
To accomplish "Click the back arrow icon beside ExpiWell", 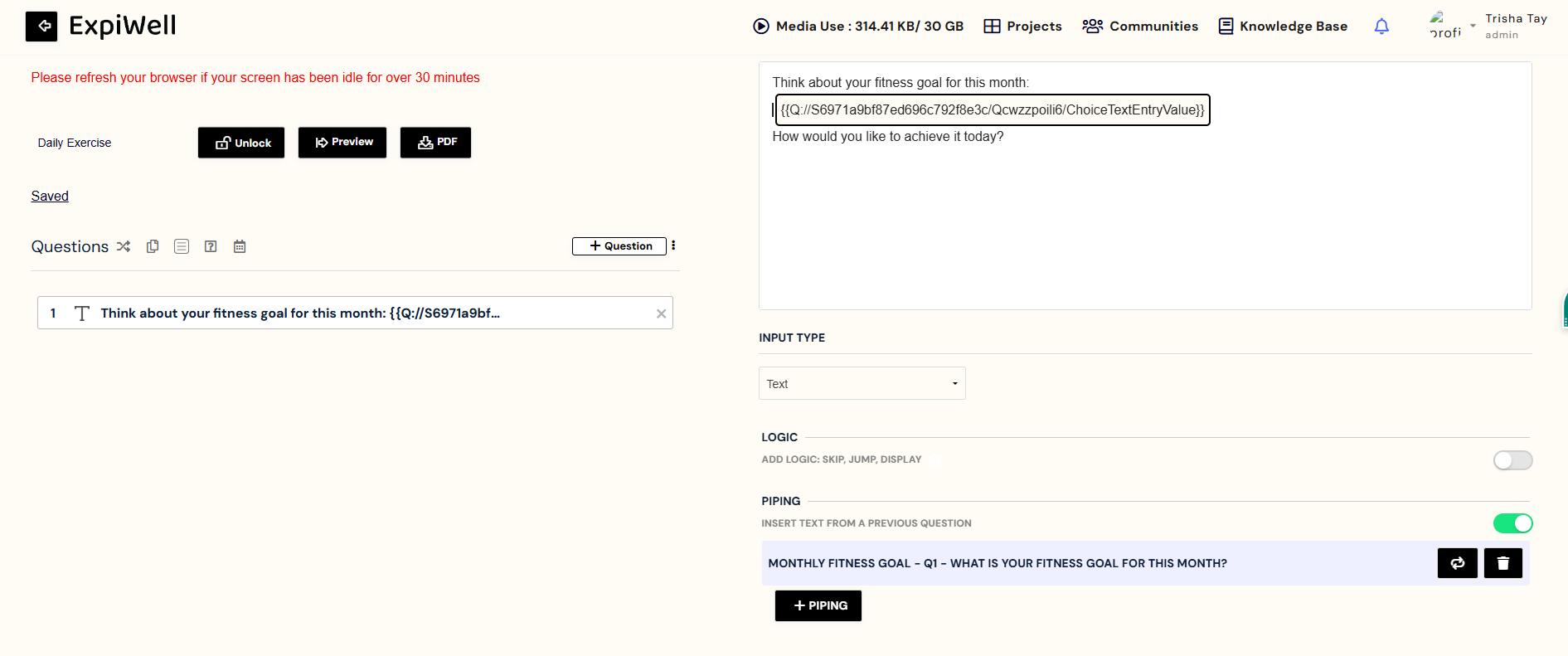I will coord(41,27).
